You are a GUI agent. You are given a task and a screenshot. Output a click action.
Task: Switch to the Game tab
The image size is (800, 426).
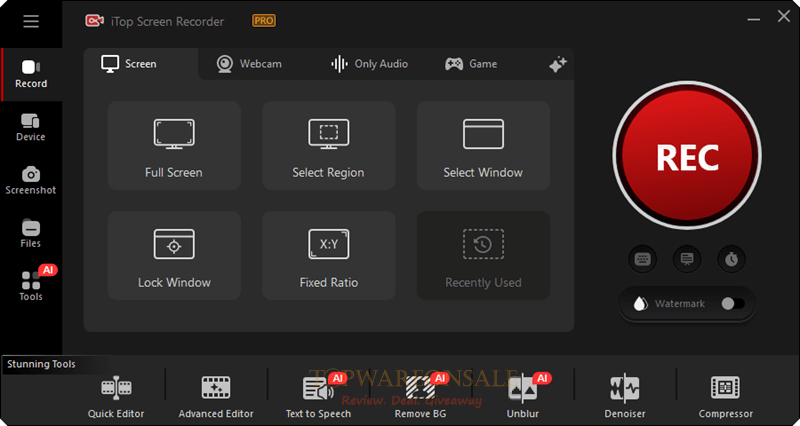[x=471, y=64]
